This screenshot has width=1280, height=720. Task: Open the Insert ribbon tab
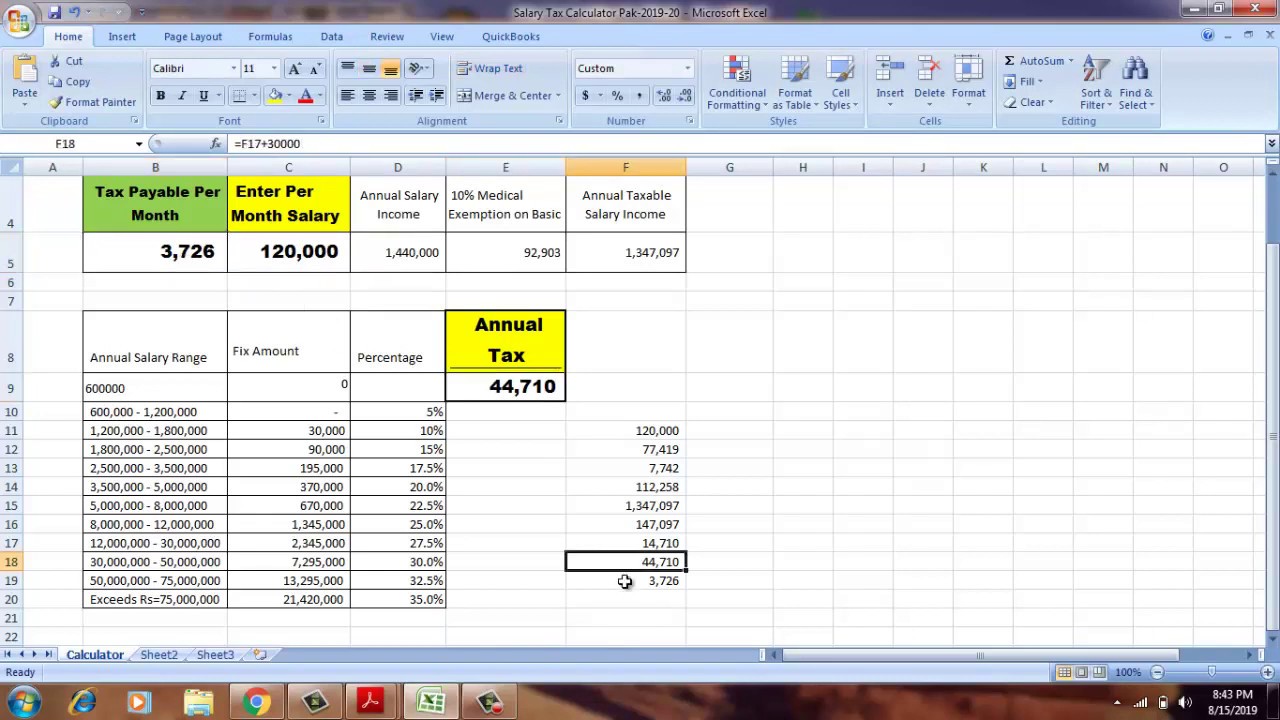point(122,37)
